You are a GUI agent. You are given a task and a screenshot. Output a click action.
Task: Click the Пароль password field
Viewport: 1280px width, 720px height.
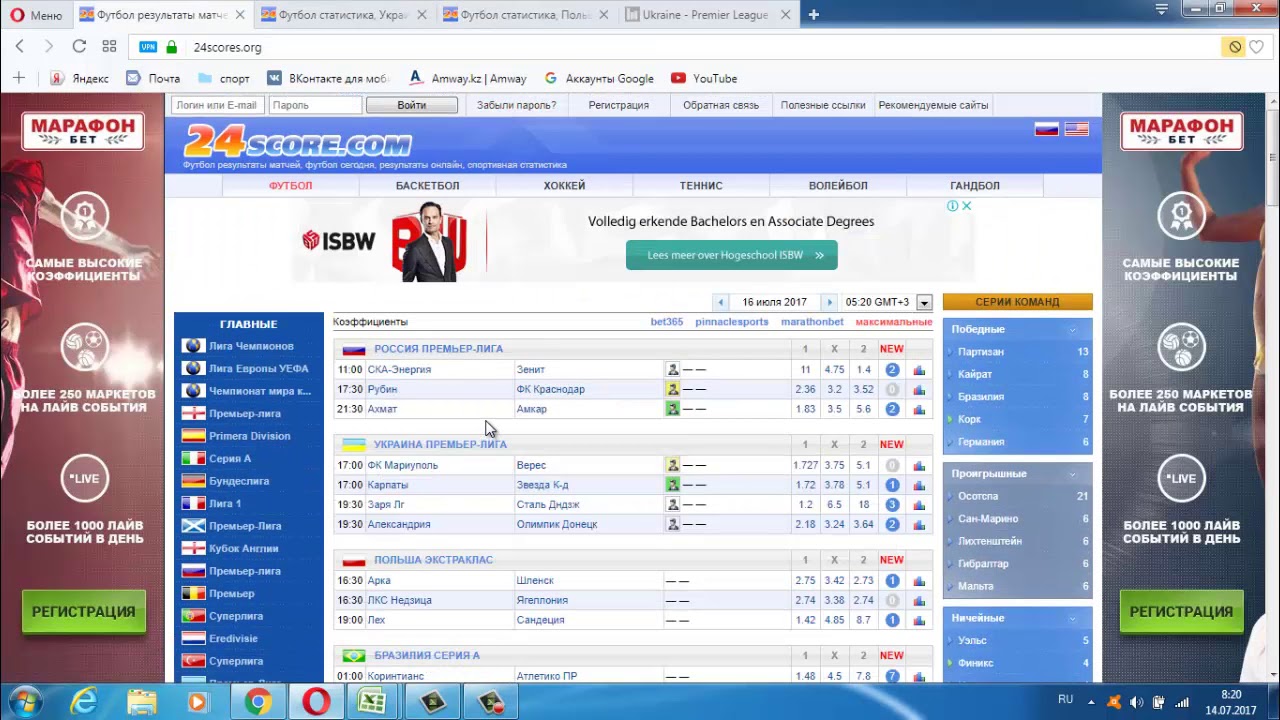click(x=314, y=105)
